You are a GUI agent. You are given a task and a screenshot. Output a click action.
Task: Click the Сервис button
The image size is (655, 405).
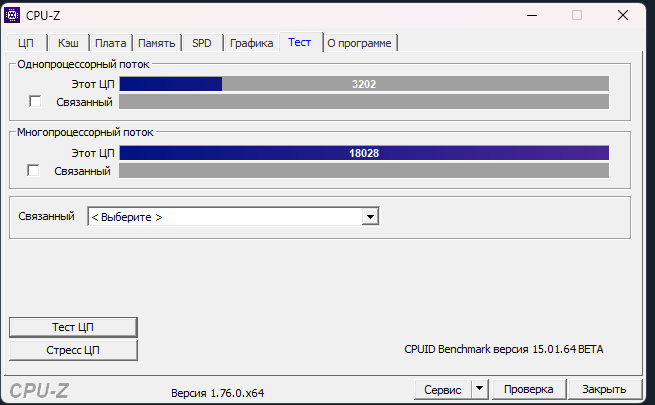point(443,390)
